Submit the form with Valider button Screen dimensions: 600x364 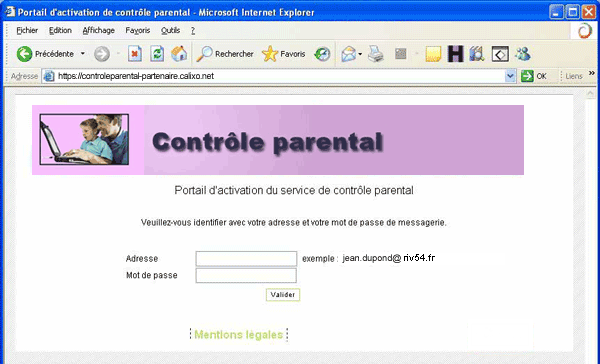tap(283, 295)
